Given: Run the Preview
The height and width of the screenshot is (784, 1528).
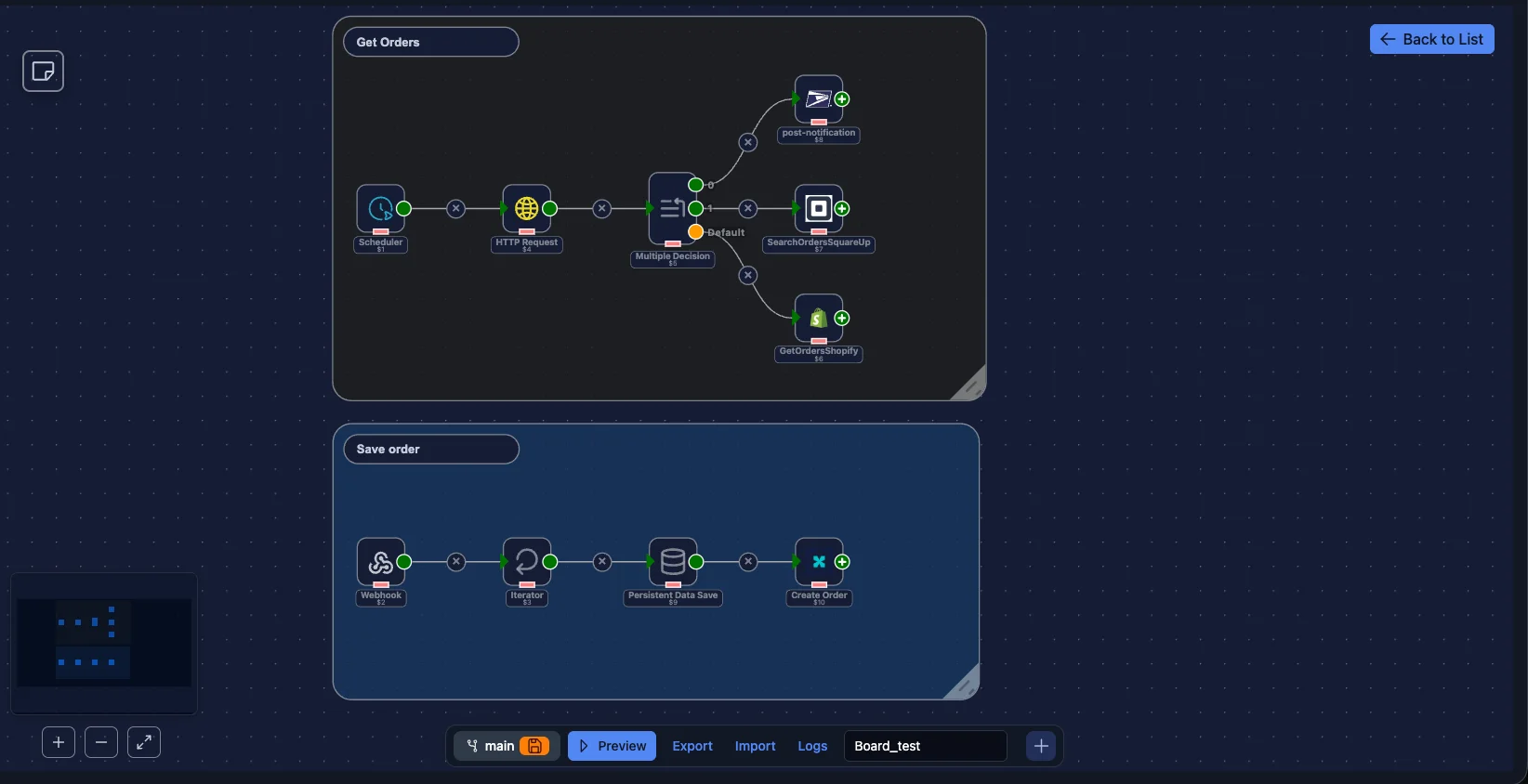Looking at the screenshot, I should [612, 746].
